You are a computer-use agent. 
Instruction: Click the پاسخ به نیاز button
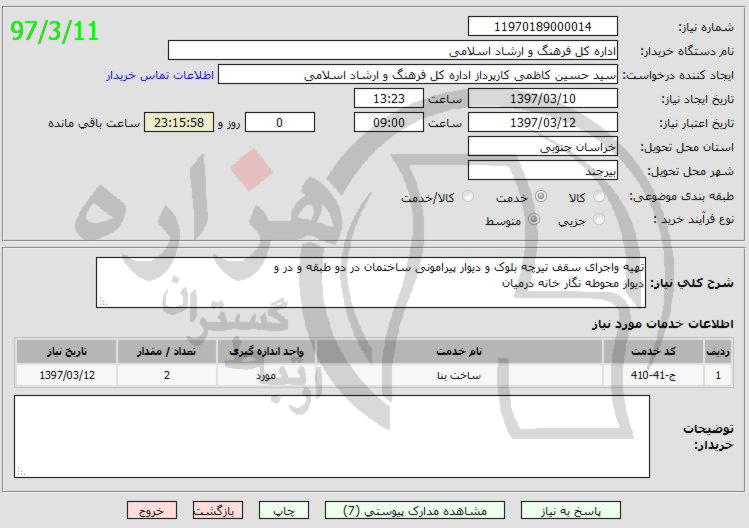coord(570,510)
